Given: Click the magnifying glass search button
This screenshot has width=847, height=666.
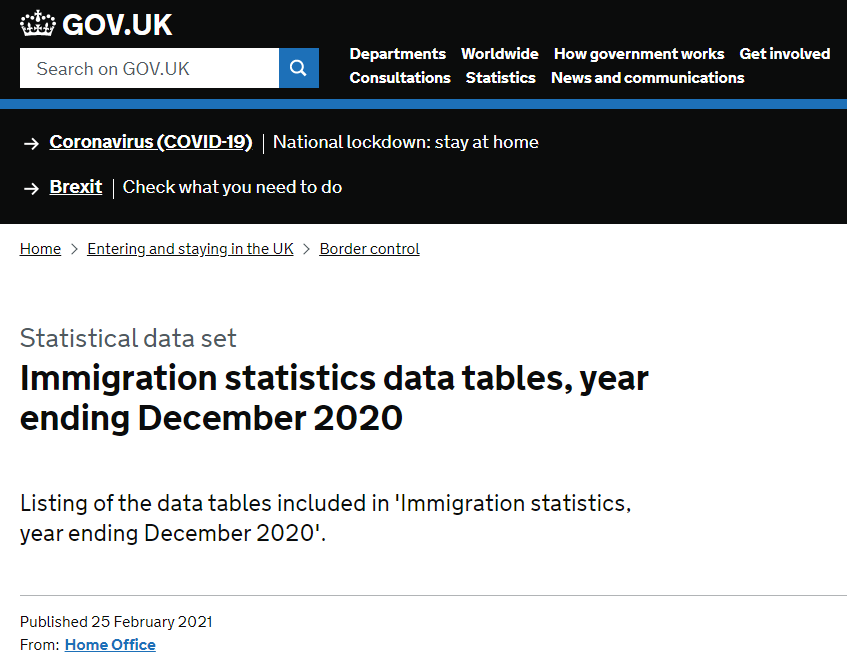Looking at the screenshot, I should pos(298,68).
